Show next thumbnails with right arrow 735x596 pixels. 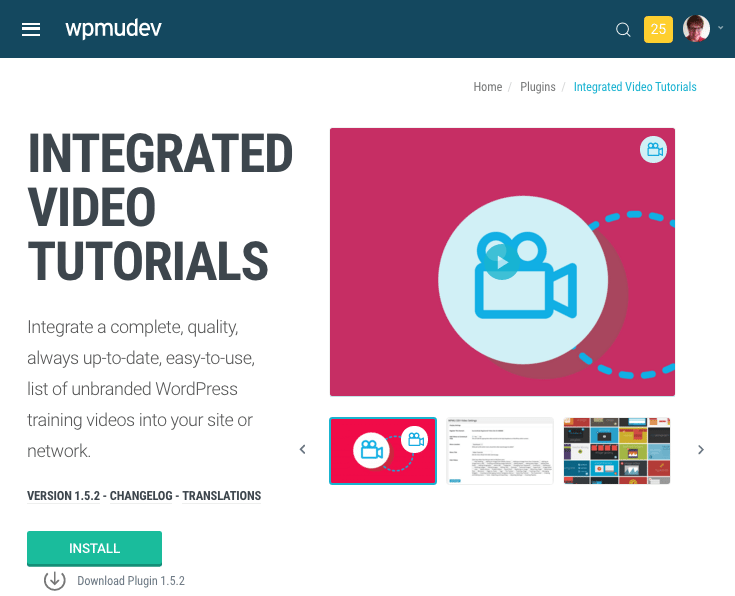pyautogui.click(x=701, y=450)
